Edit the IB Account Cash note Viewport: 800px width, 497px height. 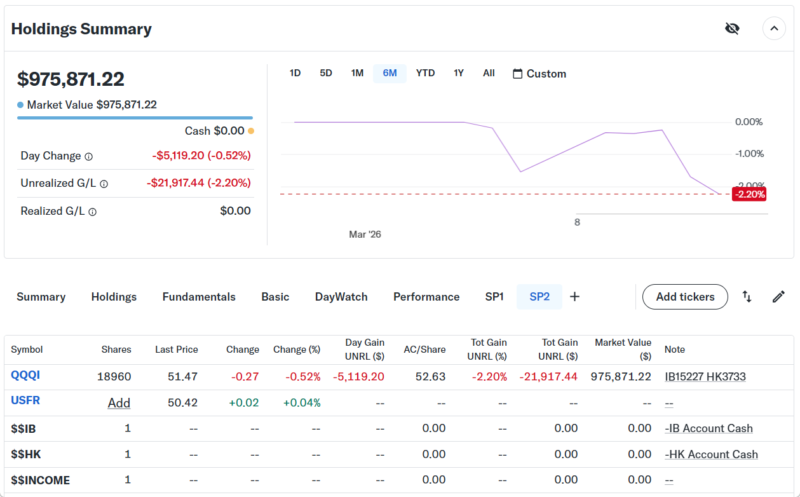tap(709, 428)
